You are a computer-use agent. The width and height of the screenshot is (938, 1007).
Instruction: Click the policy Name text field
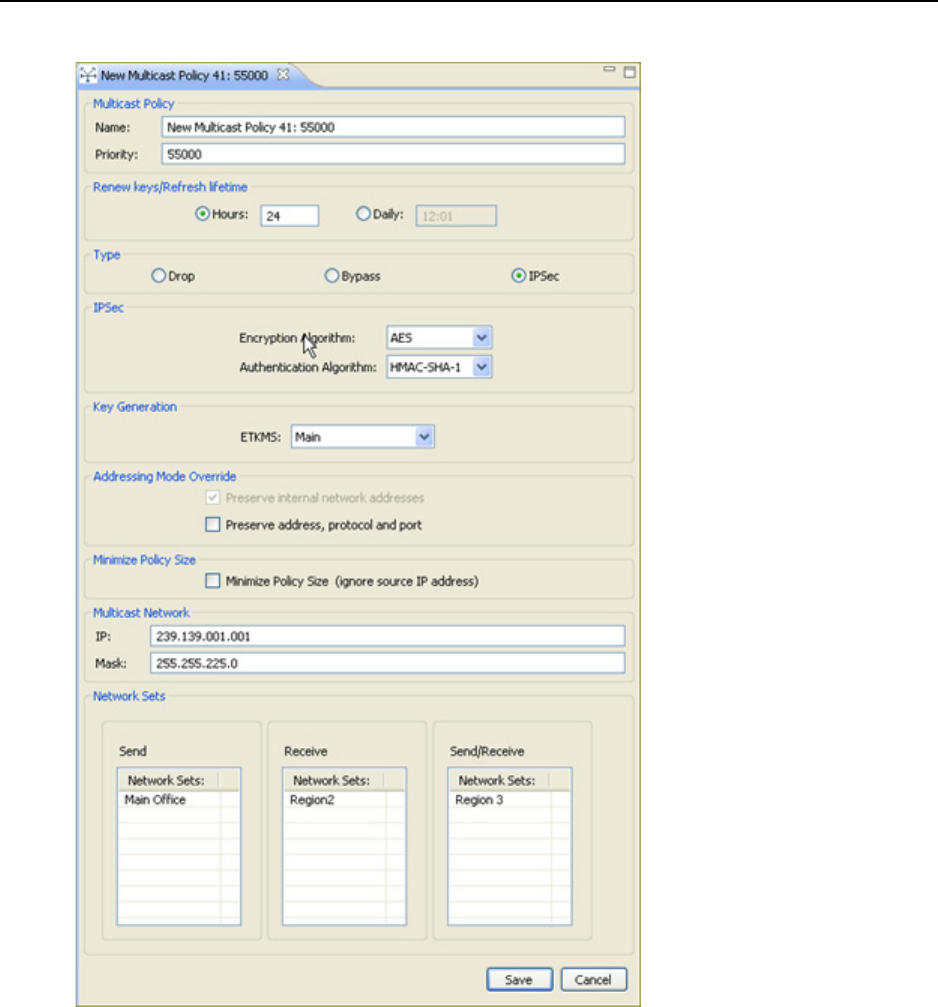tap(392, 127)
